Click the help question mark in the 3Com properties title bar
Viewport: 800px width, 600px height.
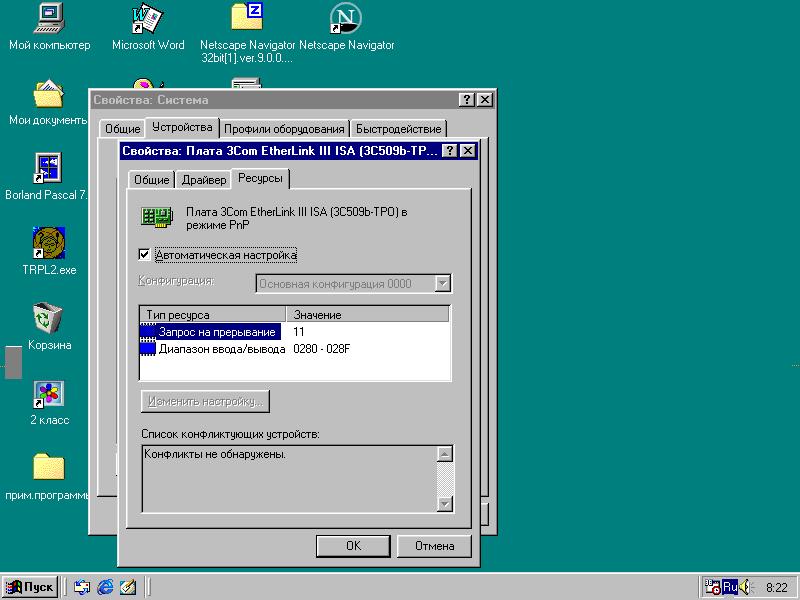click(449, 151)
